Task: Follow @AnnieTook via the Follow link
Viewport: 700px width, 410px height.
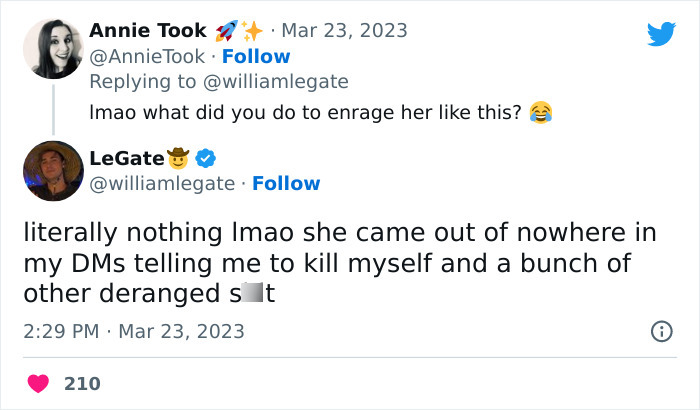Action: click(256, 56)
